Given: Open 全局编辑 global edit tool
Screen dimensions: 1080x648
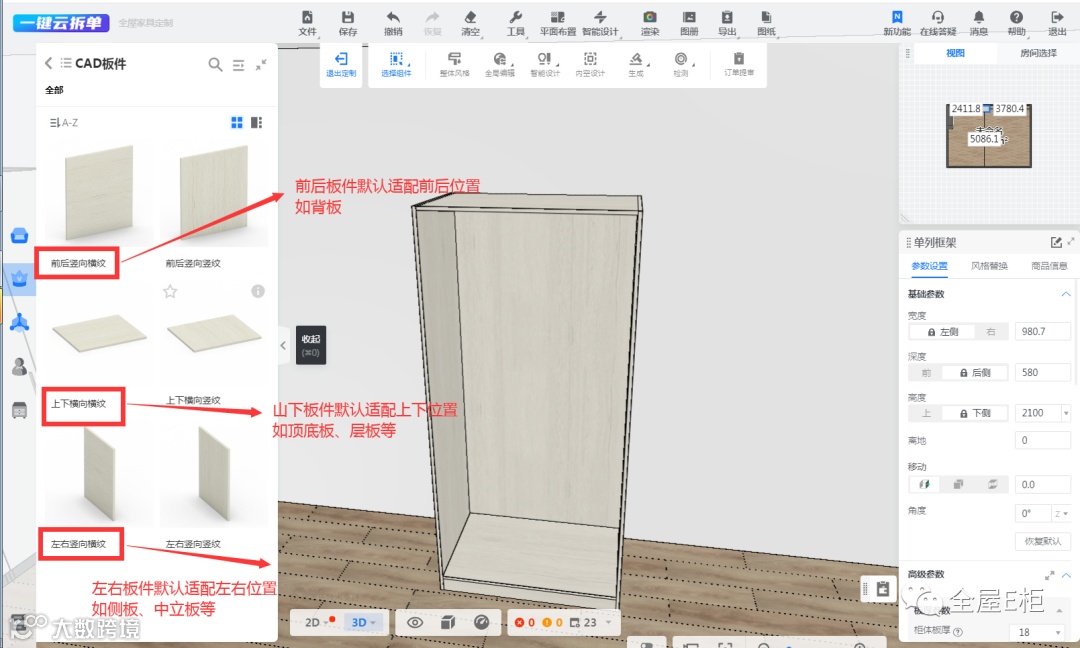Looking at the screenshot, I should 500,64.
